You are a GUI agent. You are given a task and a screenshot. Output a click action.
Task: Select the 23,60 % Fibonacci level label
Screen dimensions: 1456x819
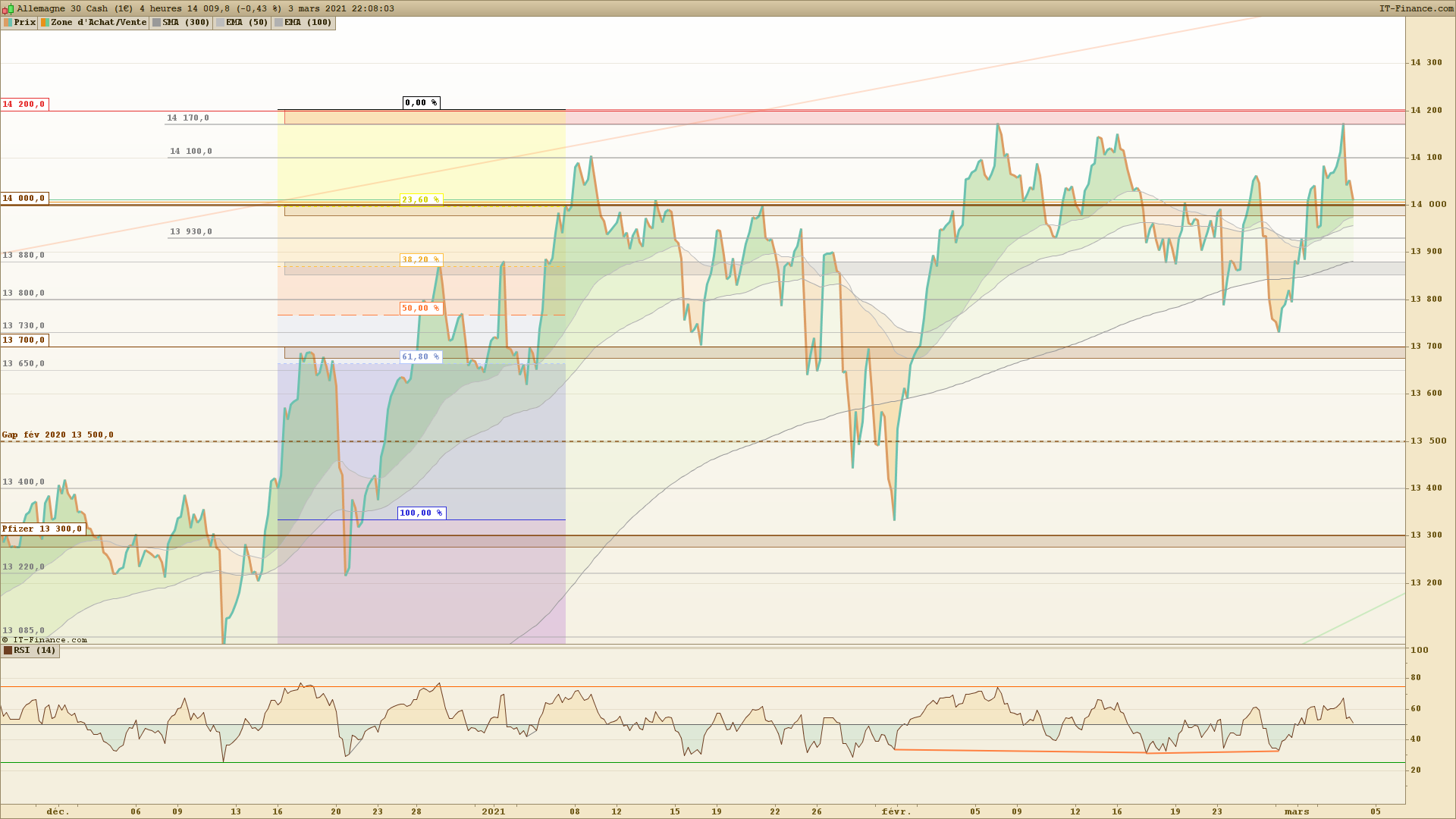[x=421, y=200]
